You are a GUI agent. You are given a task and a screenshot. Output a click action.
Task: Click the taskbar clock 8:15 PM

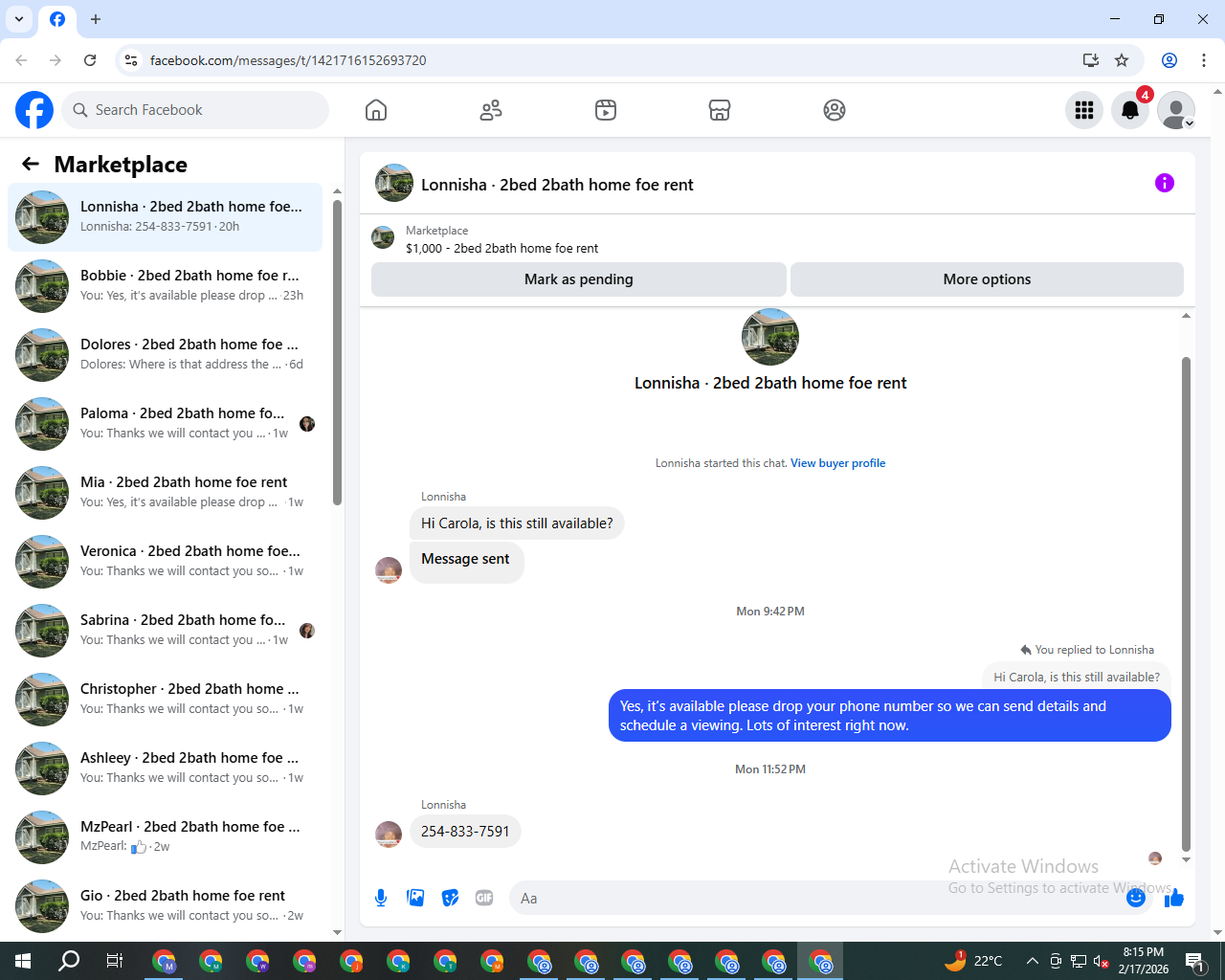coord(1144,952)
